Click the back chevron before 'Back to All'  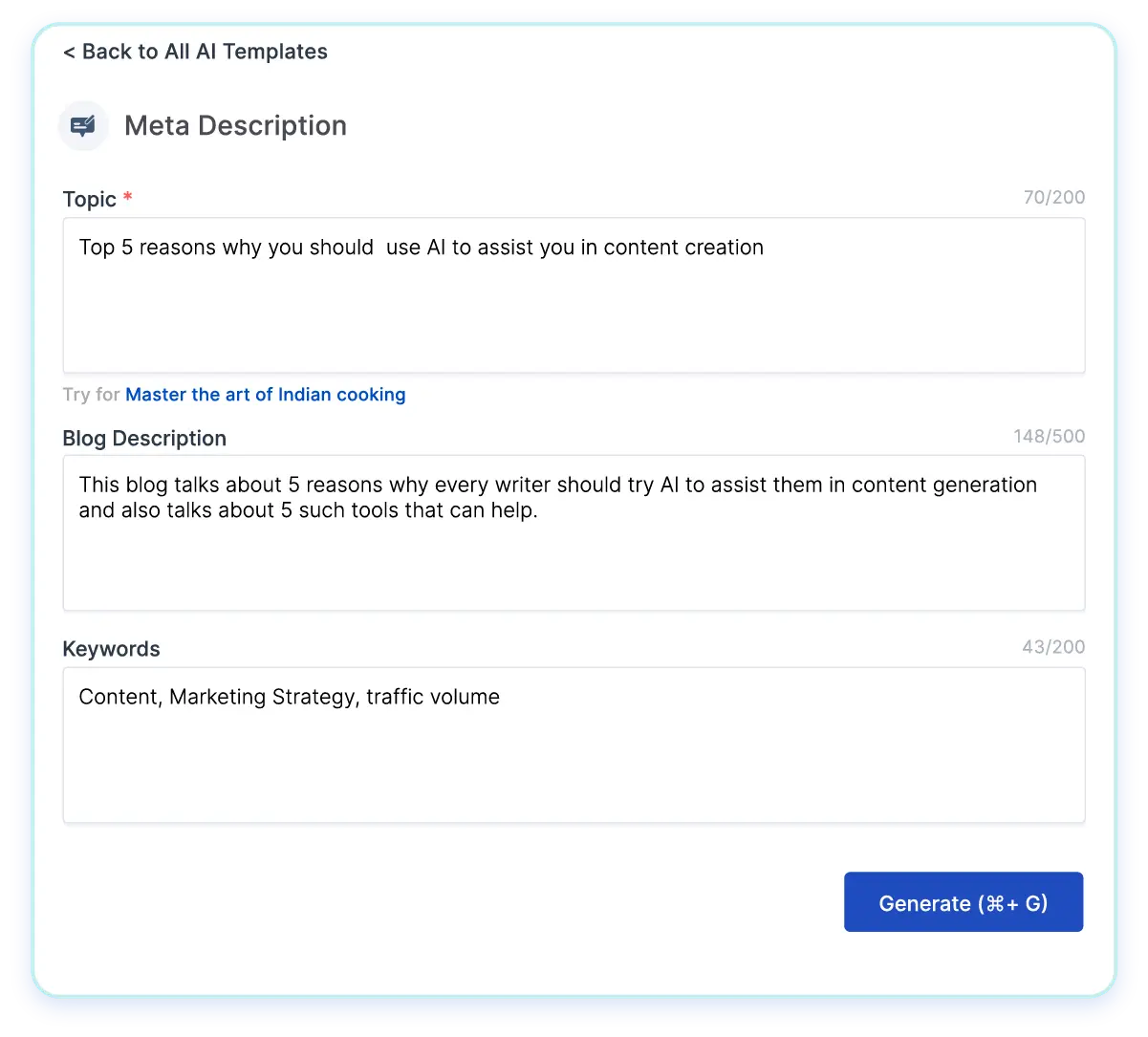click(x=69, y=53)
